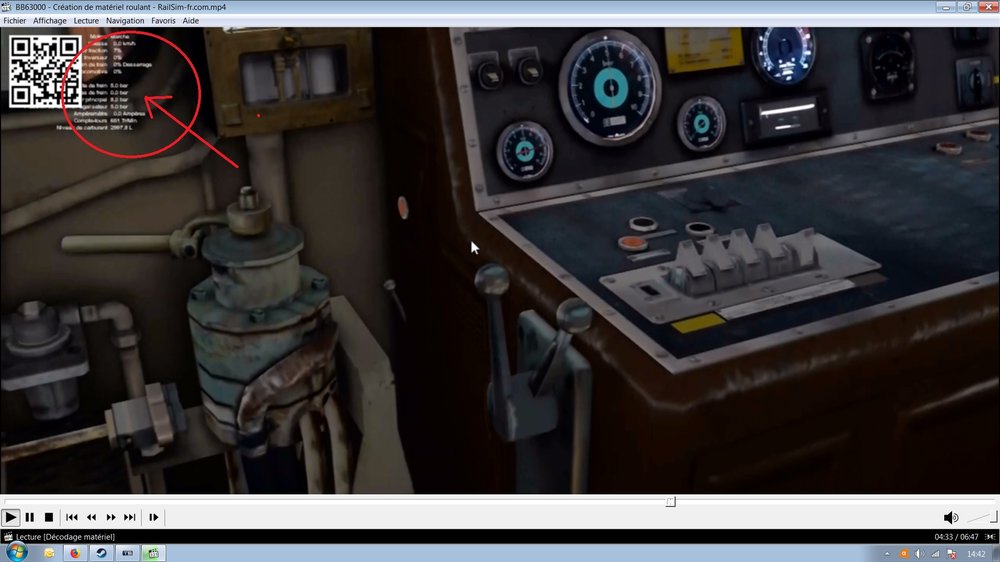The width and height of the screenshot is (1000, 562).
Task: Click the system clock showing 14:42
Action: pos(976,554)
